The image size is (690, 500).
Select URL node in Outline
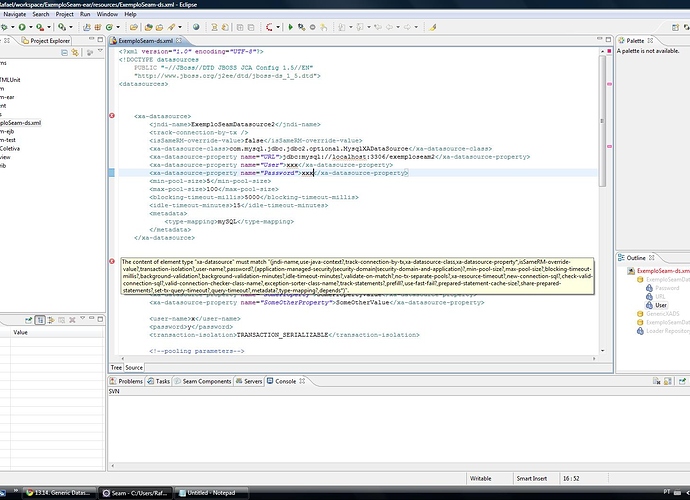pyautogui.click(x=660, y=297)
